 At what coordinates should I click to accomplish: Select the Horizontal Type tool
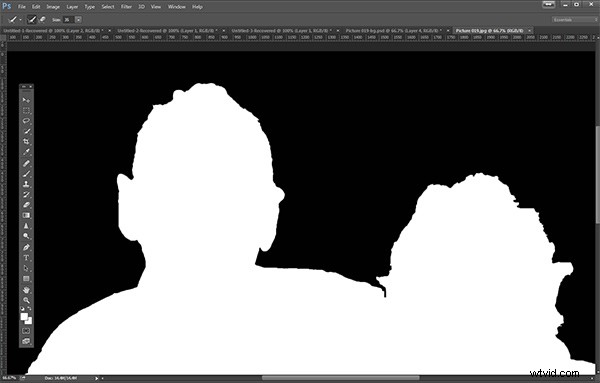coord(26,258)
